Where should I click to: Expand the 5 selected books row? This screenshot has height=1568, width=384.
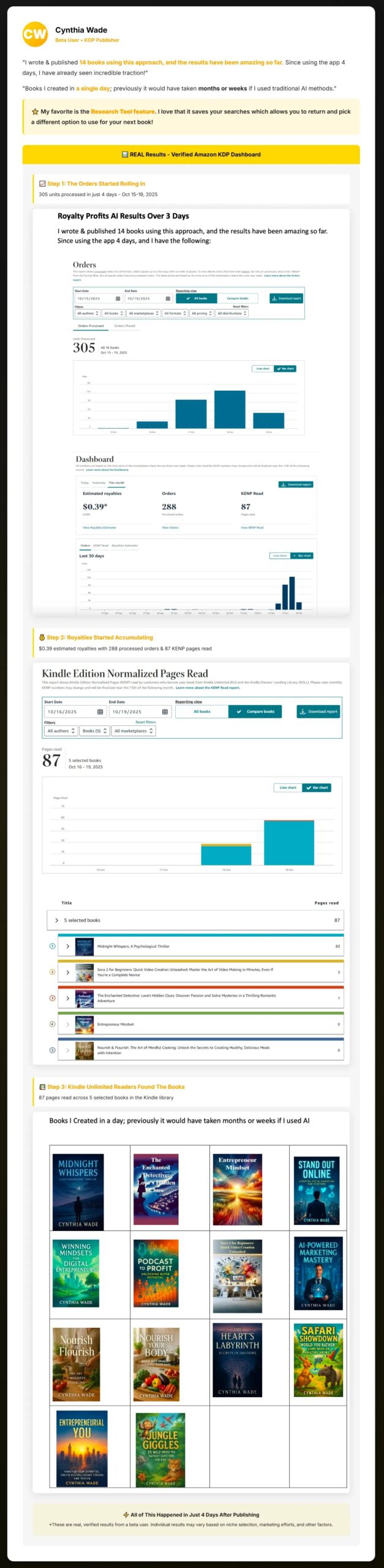pos(57,921)
